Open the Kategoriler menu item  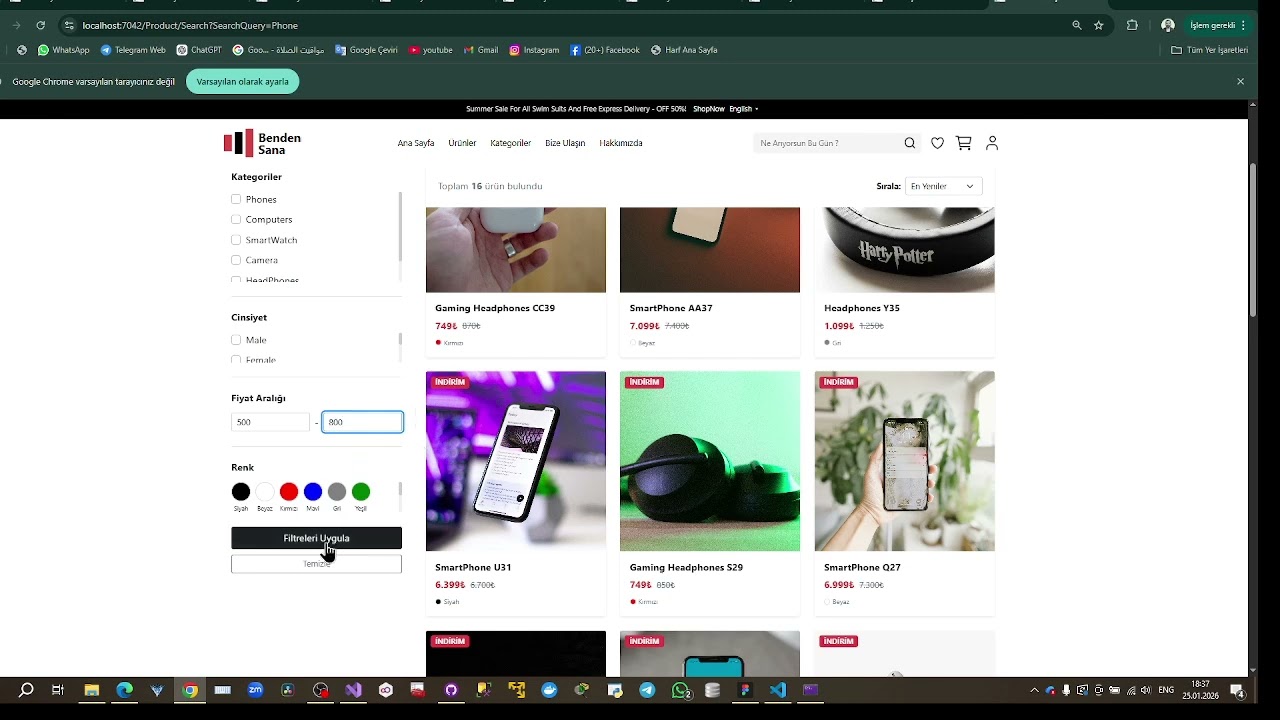click(511, 143)
